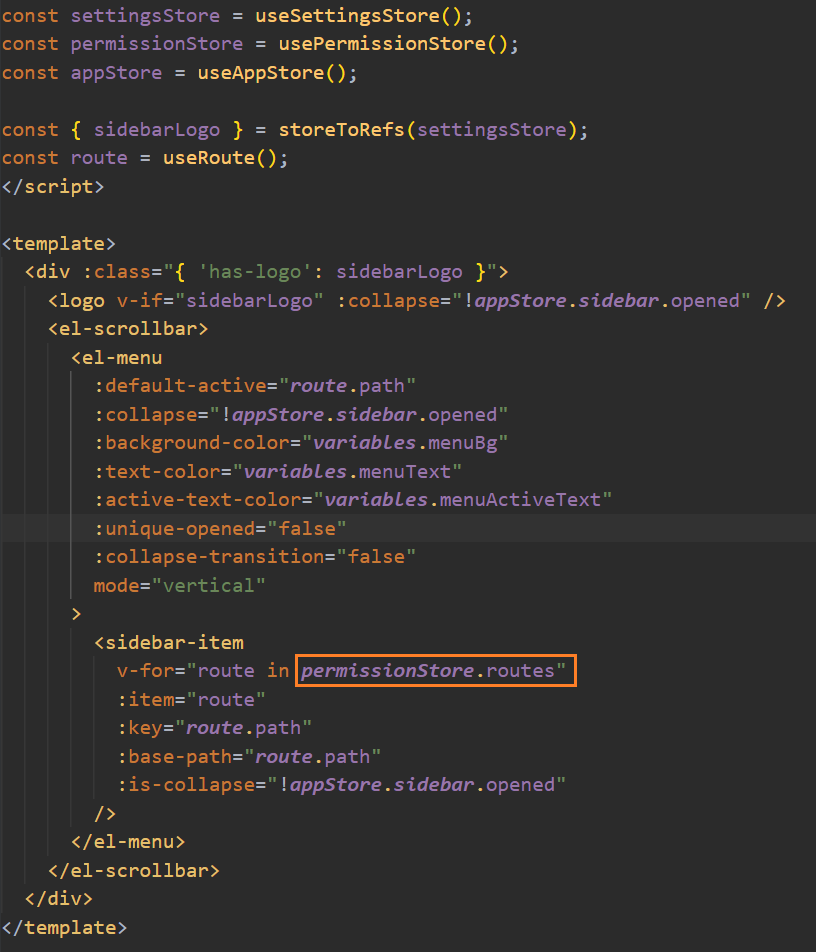816x952 pixels.
Task: Click the <sidebar-item opening tag
Action: point(168,642)
